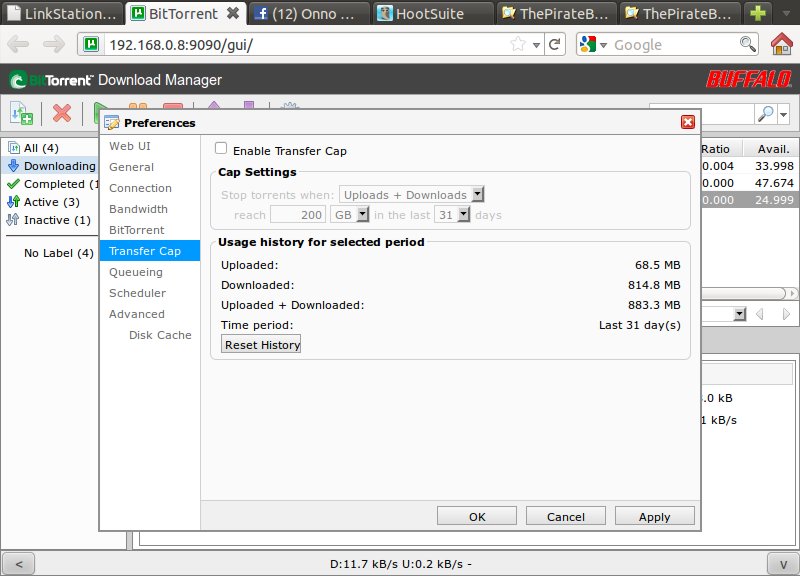Select Completed category in the sidebar
Image resolution: width=800 pixels, height=576 pixels.
pos(54,184)
